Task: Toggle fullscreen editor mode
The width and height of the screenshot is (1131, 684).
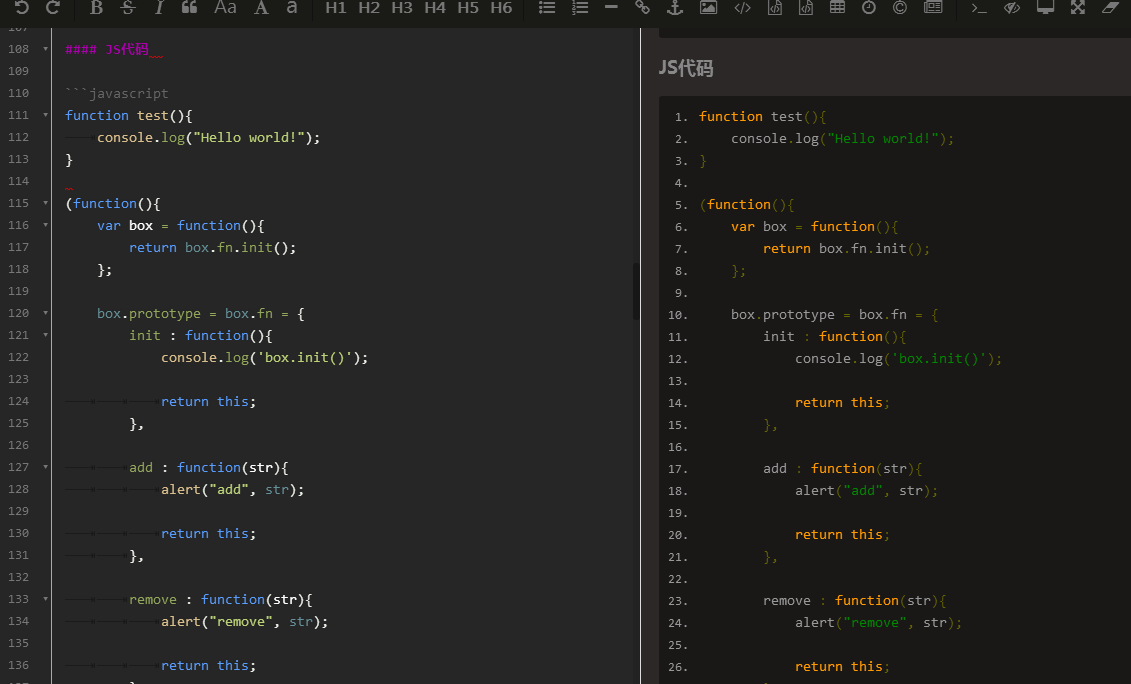Action: 1078,7
